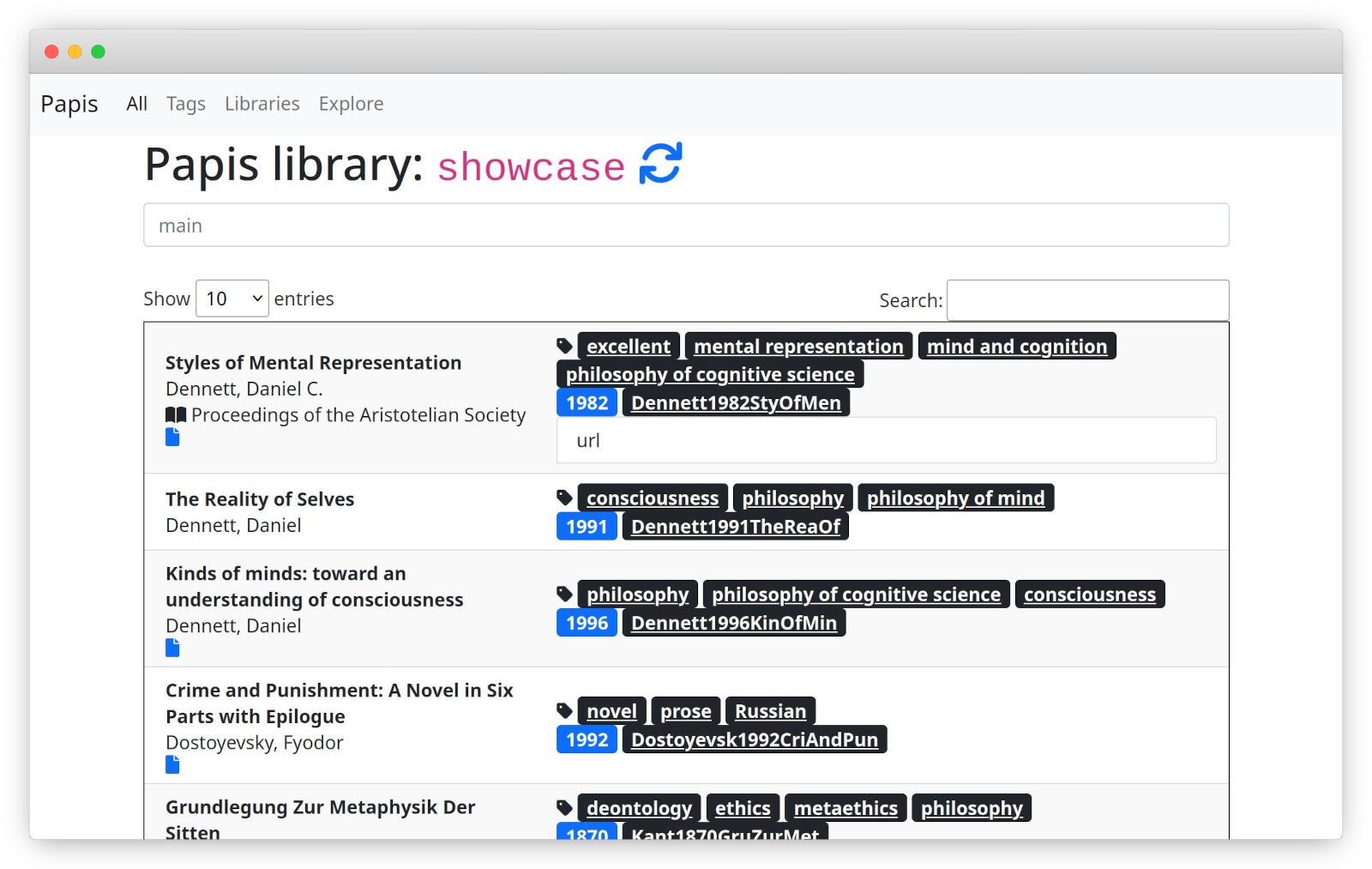Click title Styles of Mental Representation
The width and height of the screenshot is (1372, 869).
[313, 363]
